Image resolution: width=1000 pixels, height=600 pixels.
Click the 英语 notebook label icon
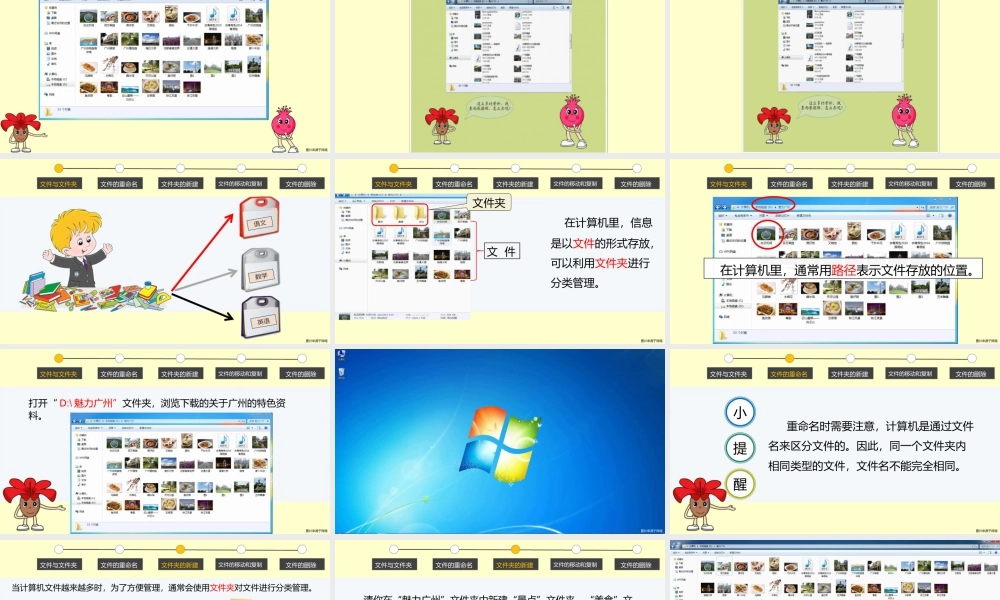[261, 320]
